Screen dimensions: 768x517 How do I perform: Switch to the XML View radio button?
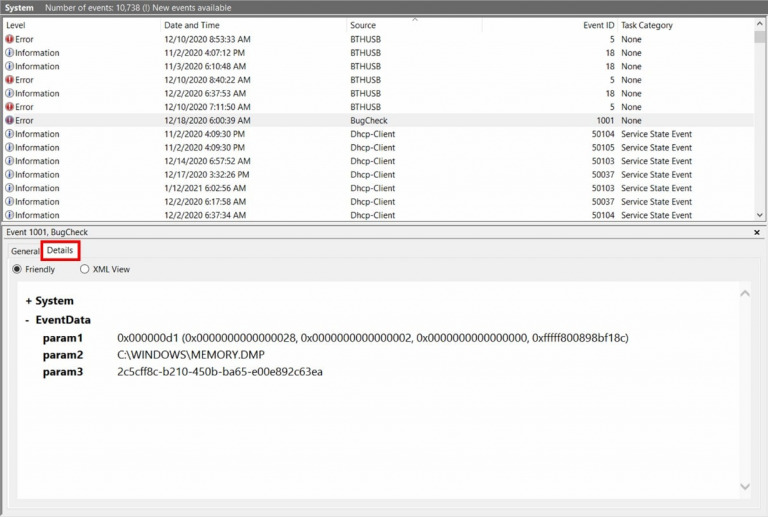click(x=85, y=269)
